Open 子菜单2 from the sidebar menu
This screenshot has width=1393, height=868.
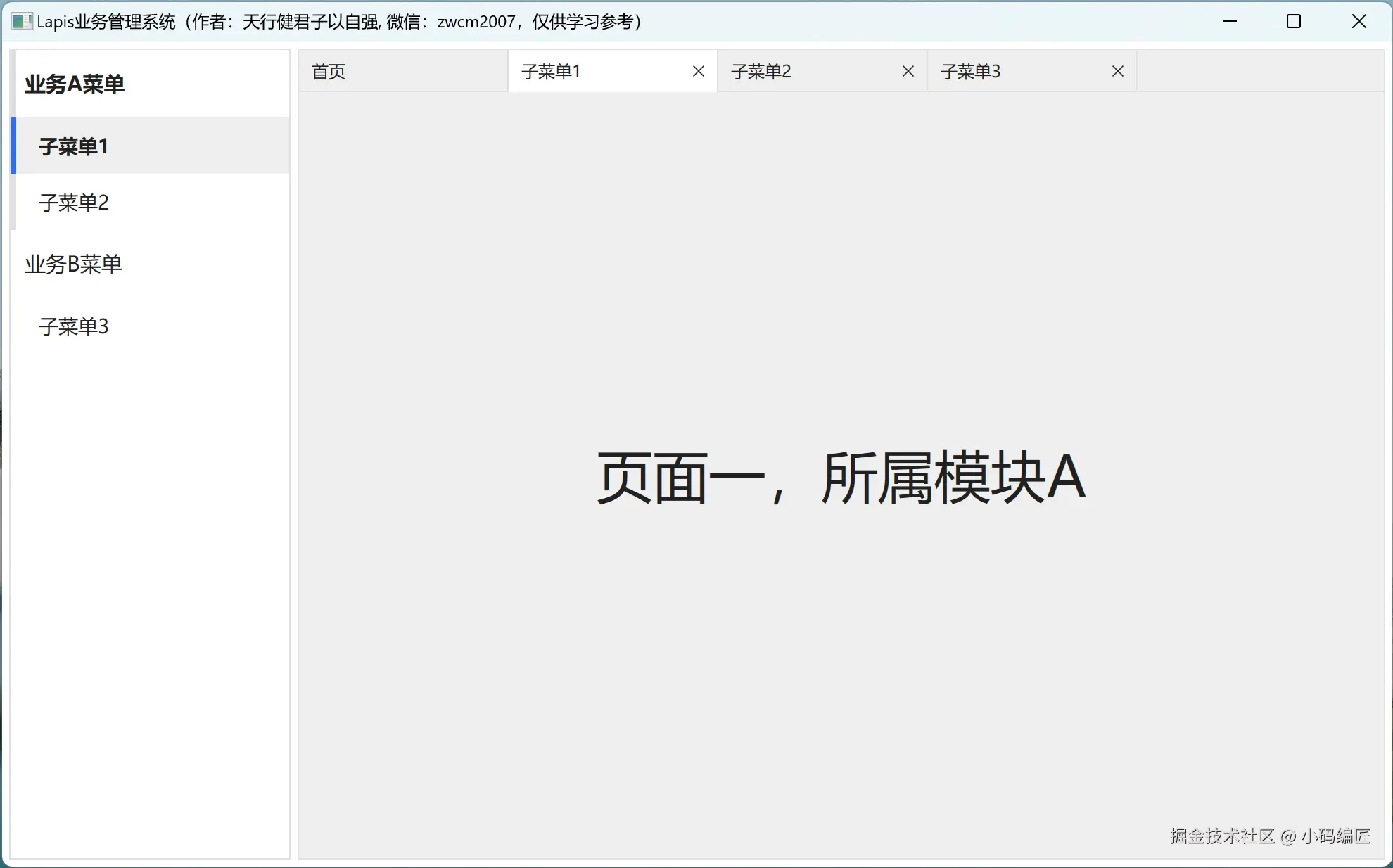tap(74, 203)
